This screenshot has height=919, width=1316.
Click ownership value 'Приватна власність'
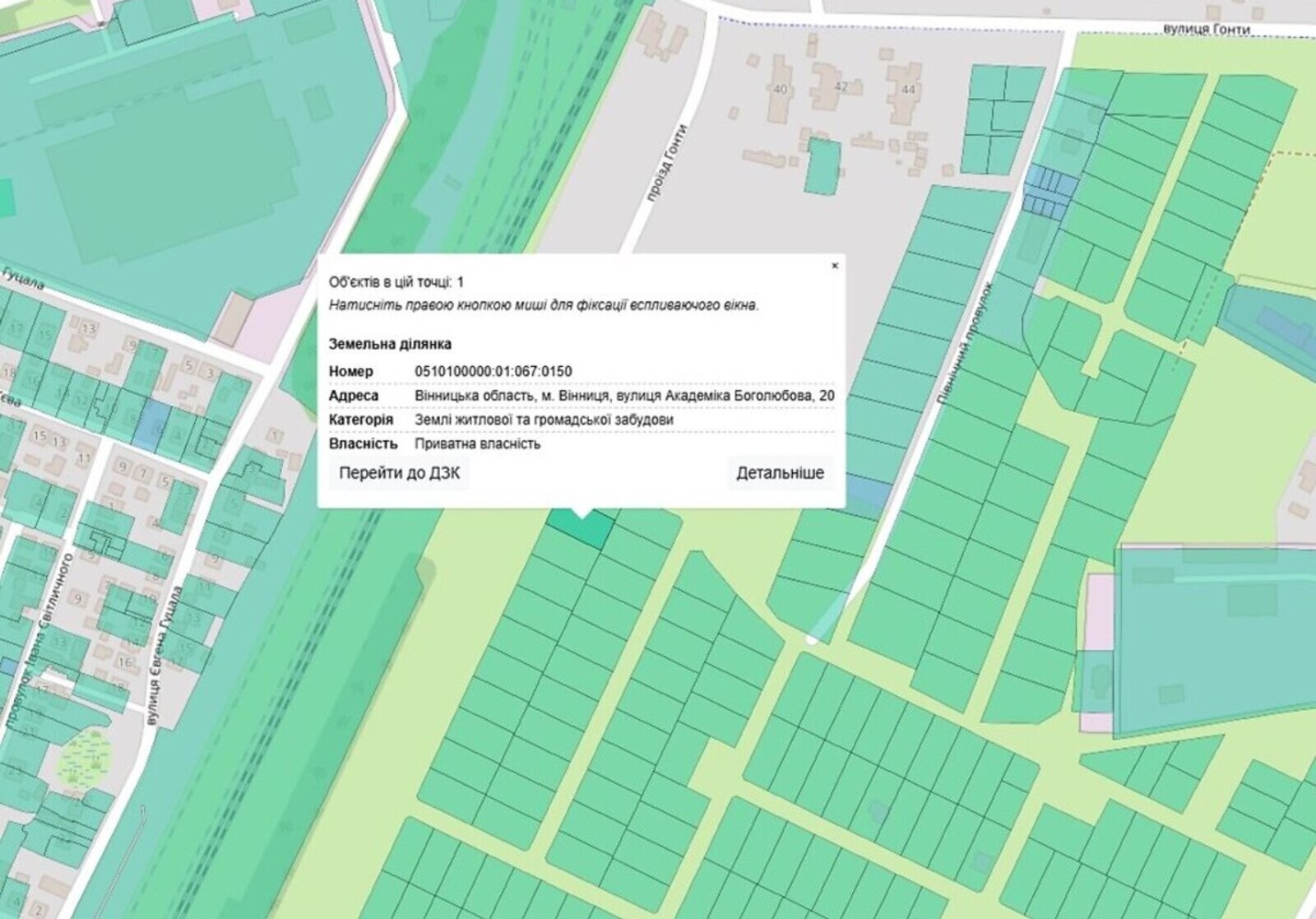pos(478,444)
